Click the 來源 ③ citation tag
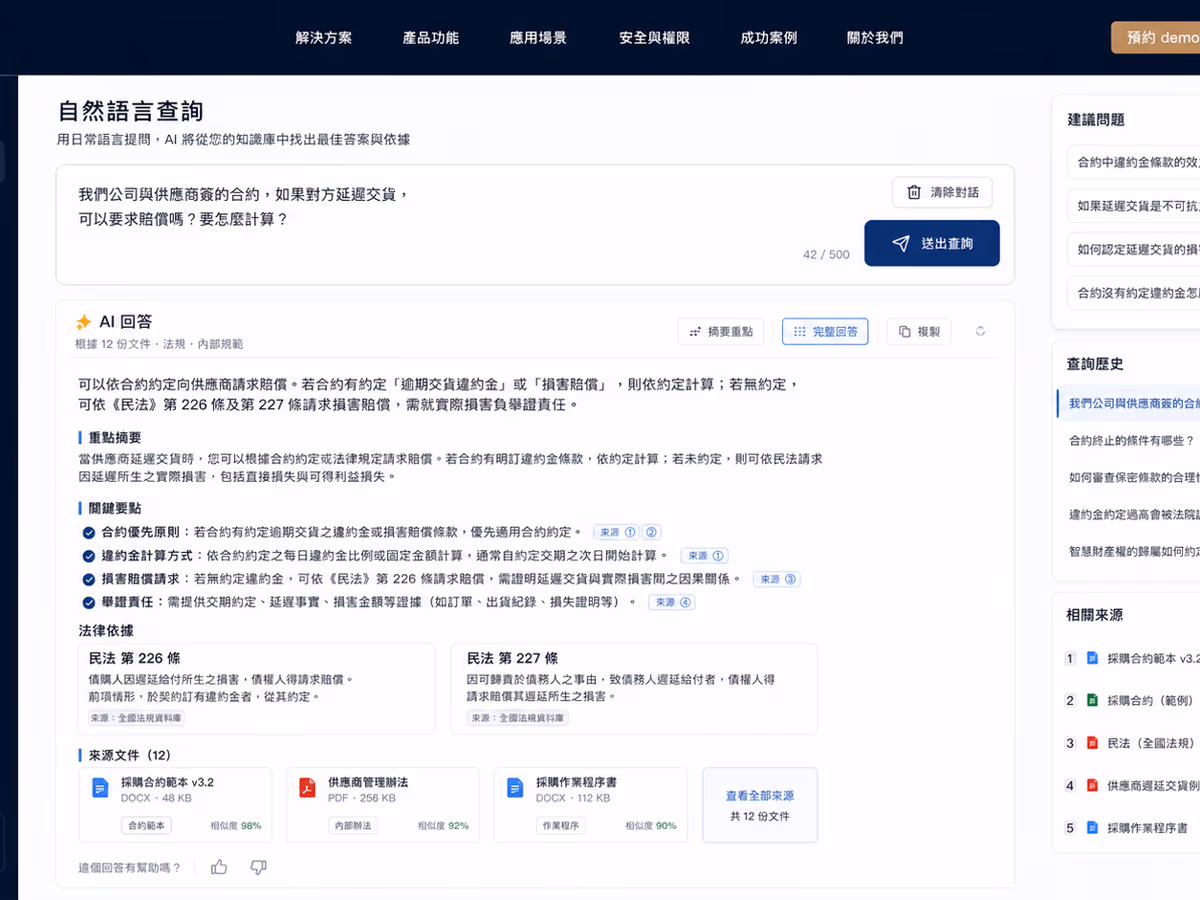1200x900 pixels. point(777,579)
